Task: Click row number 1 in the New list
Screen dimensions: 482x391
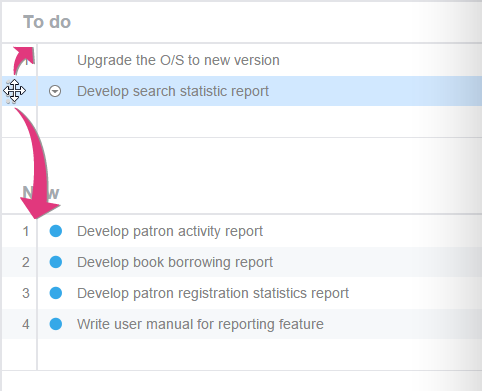Action: click(x=26, y=231)
